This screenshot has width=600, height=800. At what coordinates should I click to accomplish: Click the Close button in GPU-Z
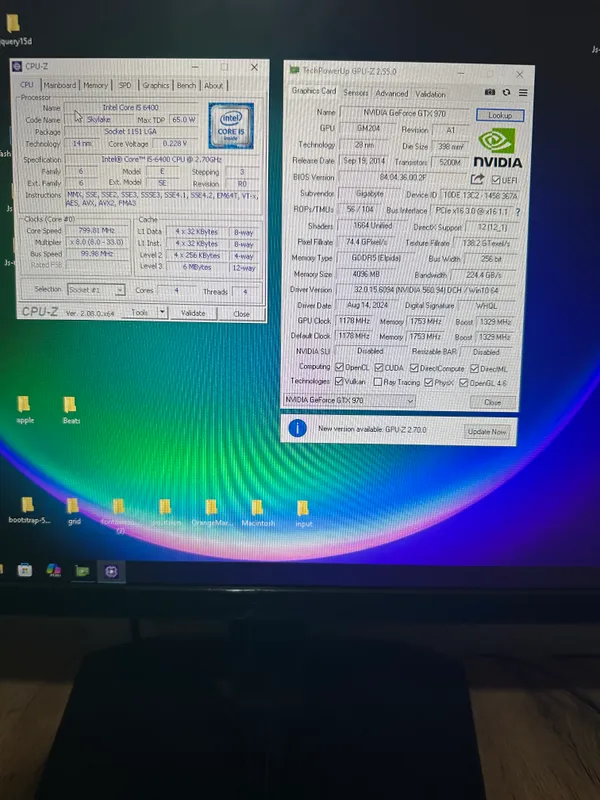click(492, 402)
